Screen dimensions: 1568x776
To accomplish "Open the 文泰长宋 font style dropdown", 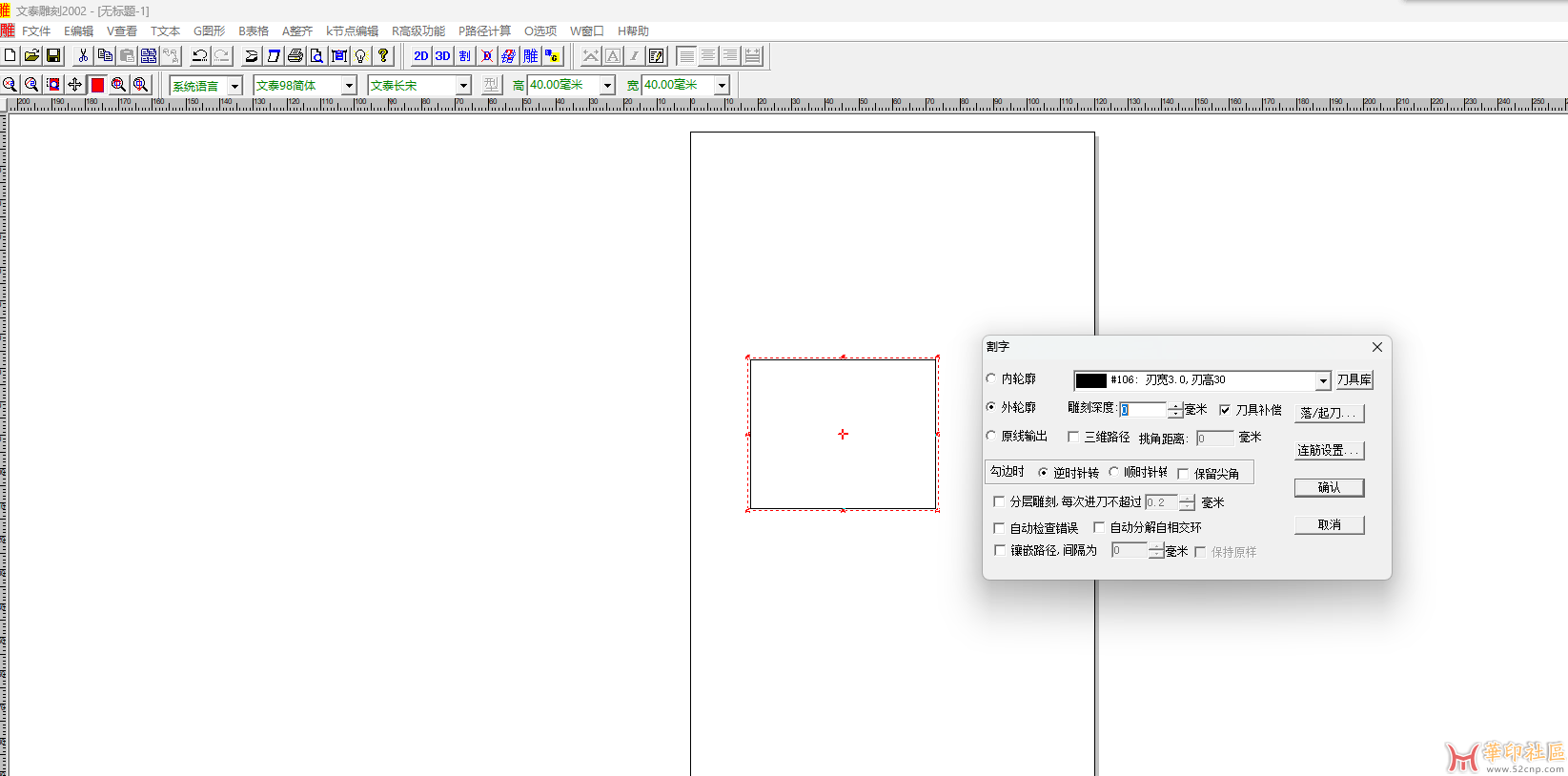I will 463,86.
